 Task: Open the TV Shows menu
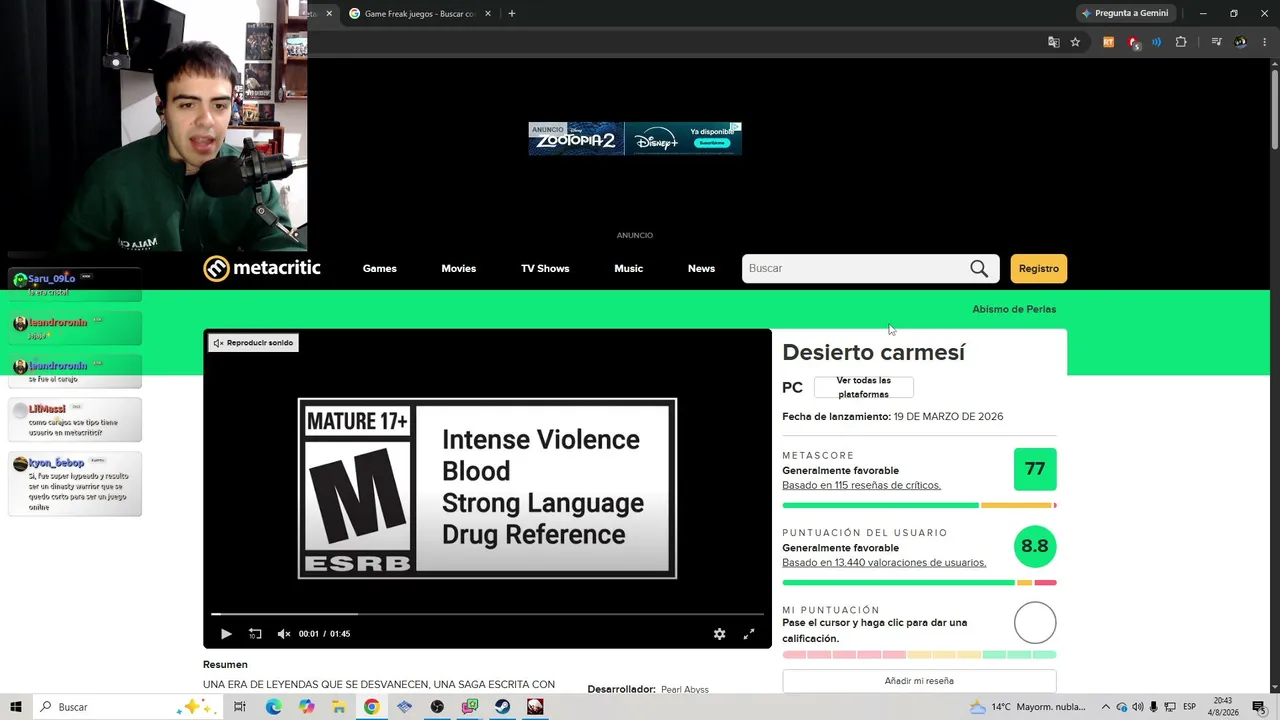click(x=545, y=269)
